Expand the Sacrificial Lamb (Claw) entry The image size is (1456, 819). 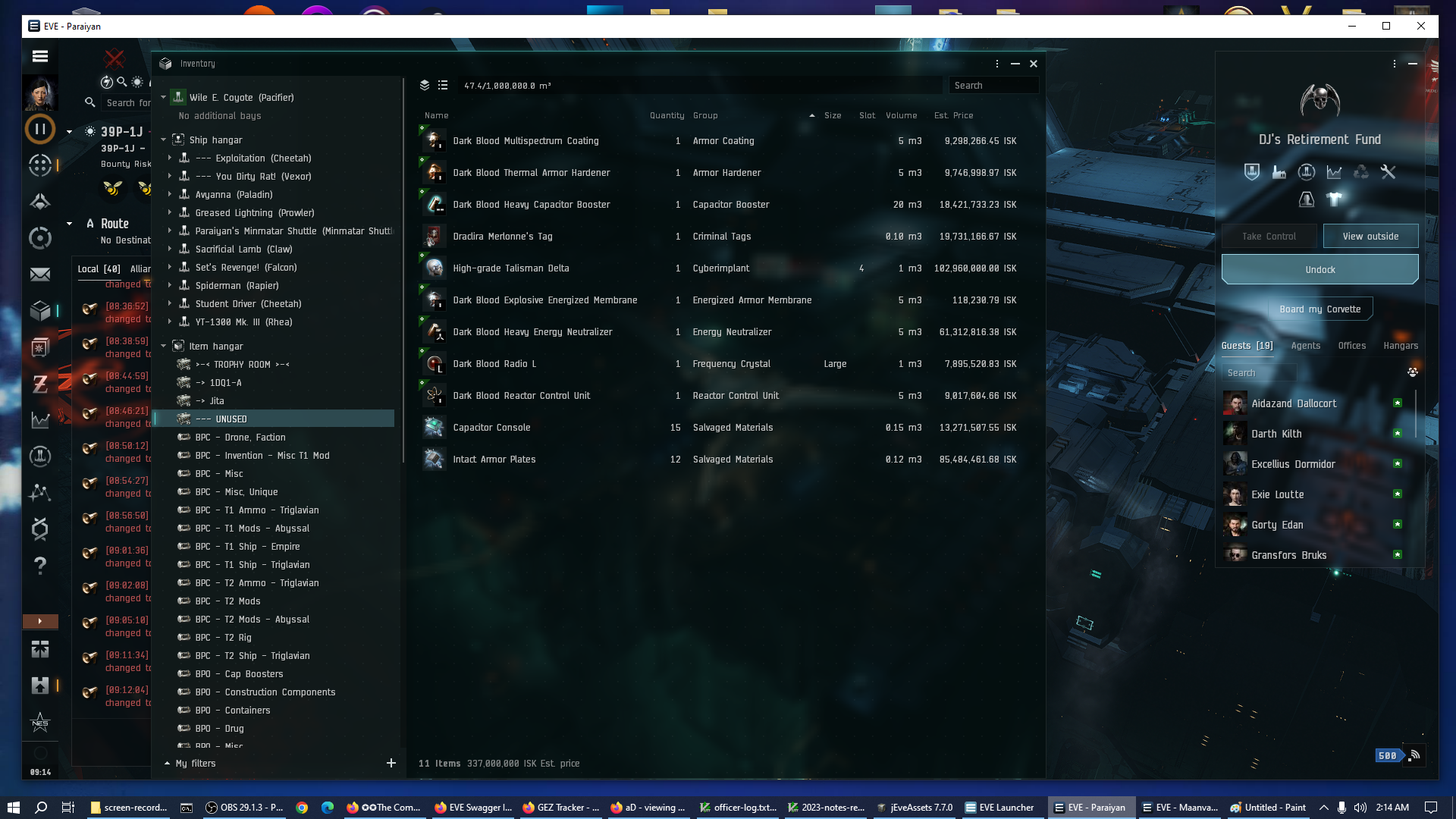[x=170, y=249]
